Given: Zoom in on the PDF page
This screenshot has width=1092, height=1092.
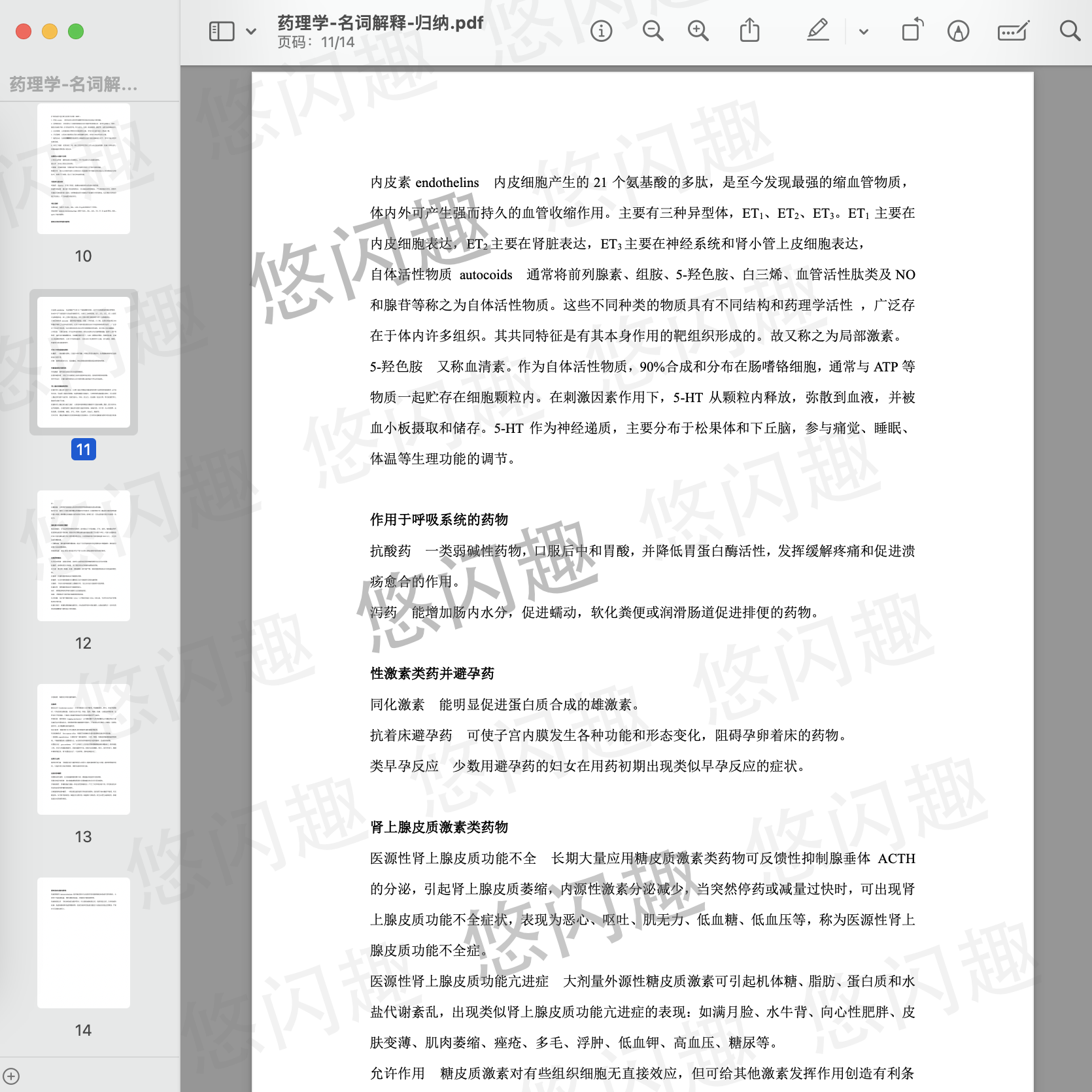Looking at the screenshot, I should coord(698,31).
